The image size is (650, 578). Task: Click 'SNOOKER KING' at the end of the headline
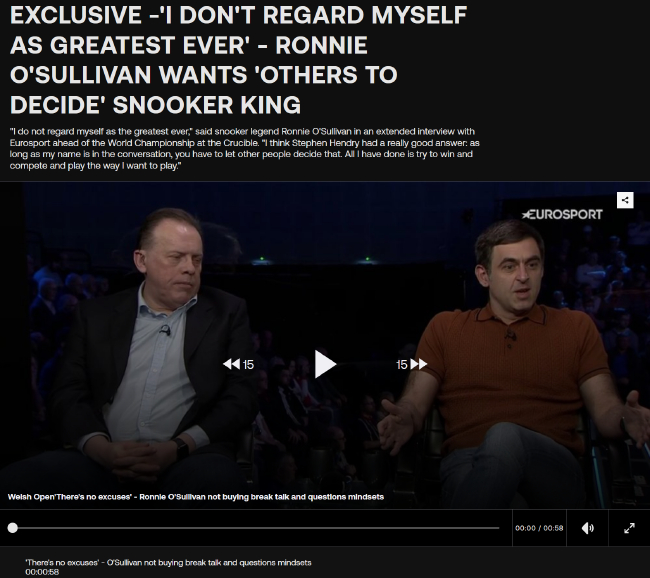point(207,104)
